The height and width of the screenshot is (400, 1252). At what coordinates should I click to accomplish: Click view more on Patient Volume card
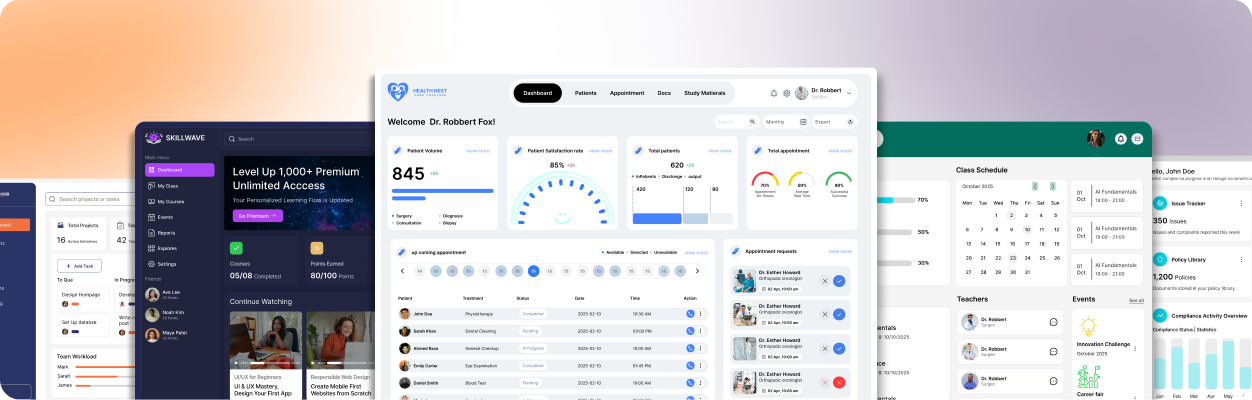click(478, 151)
